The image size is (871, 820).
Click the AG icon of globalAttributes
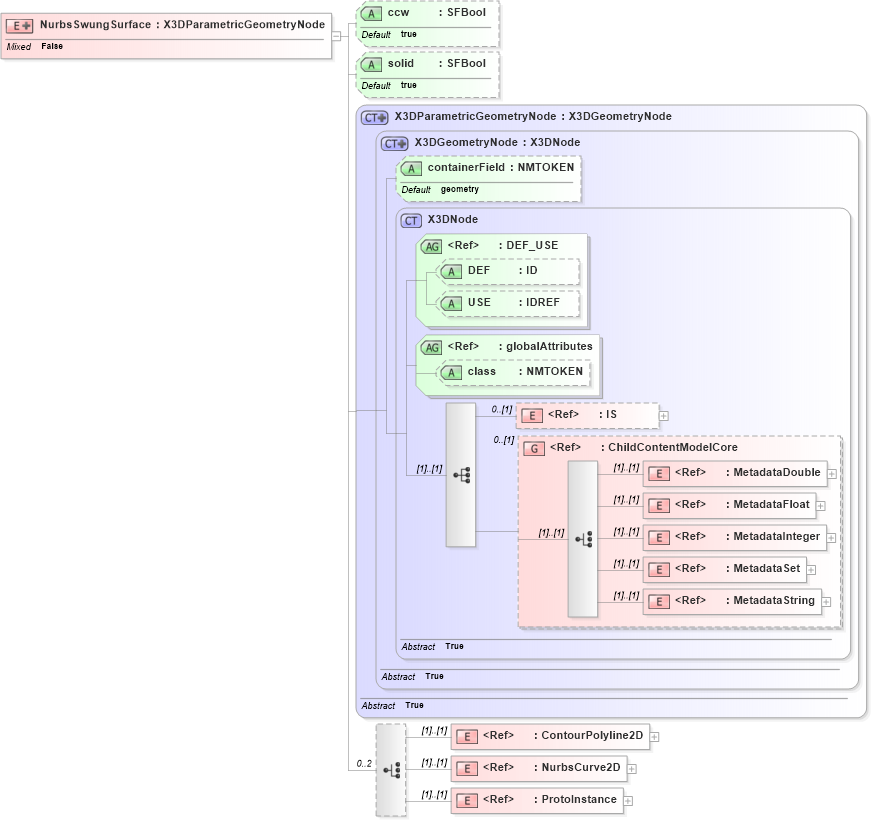431,347
